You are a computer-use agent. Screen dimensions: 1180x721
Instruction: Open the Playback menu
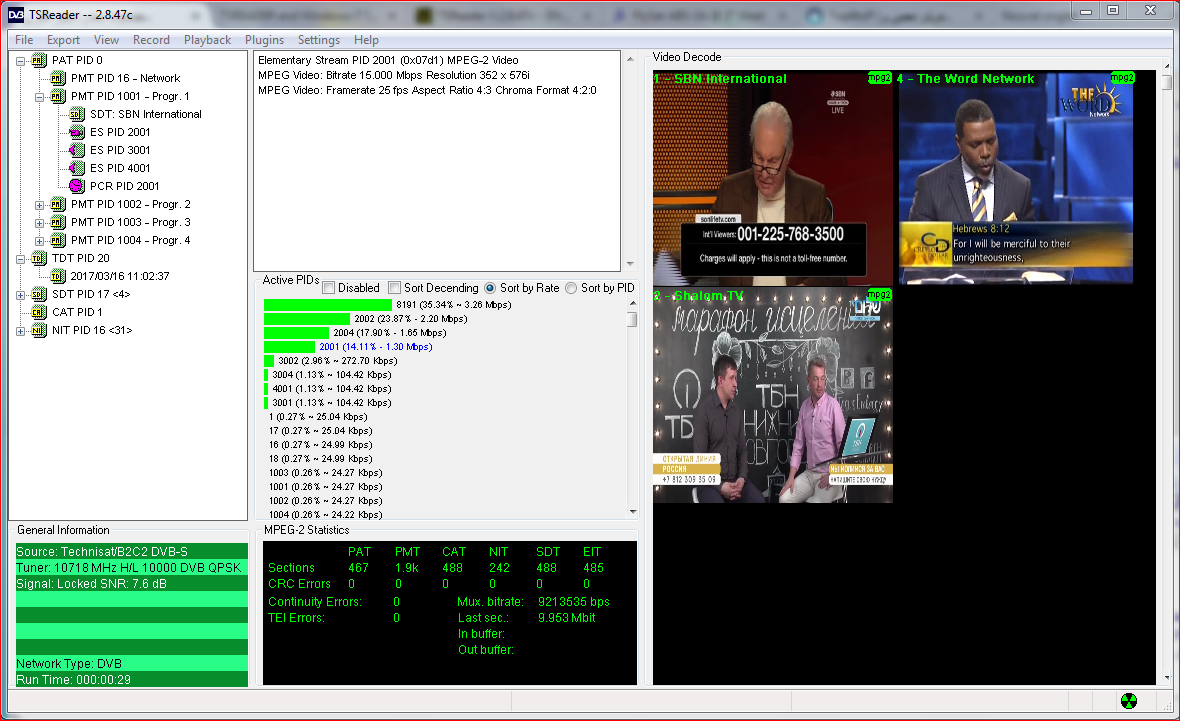coord(207,40)
